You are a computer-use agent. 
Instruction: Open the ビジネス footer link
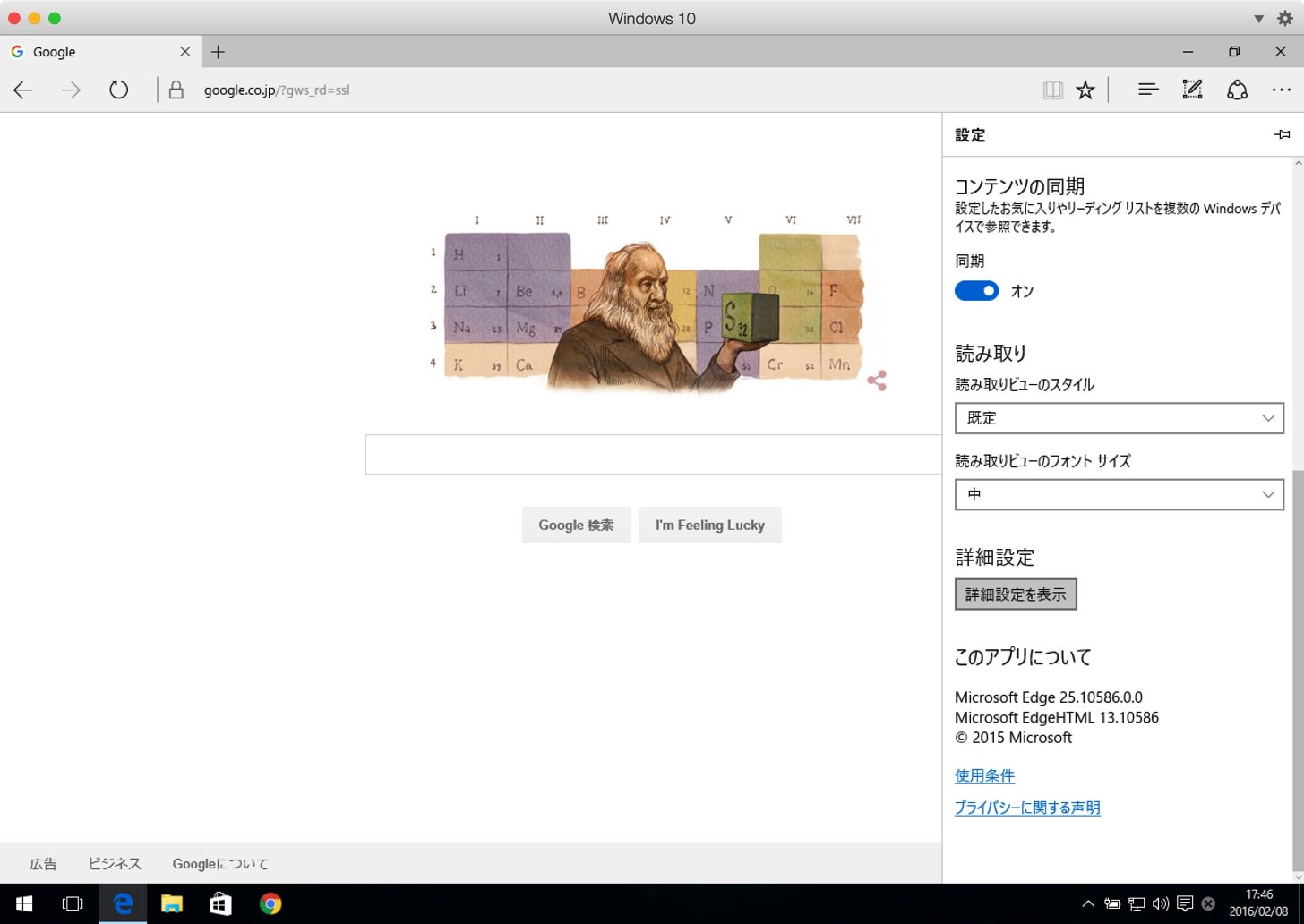click(115, 864)
